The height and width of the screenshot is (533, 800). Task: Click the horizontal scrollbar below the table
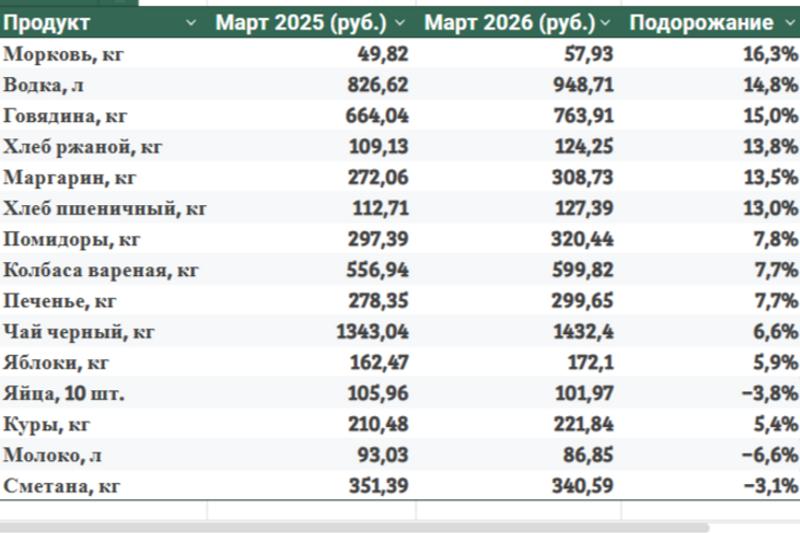tap(350, 526)
